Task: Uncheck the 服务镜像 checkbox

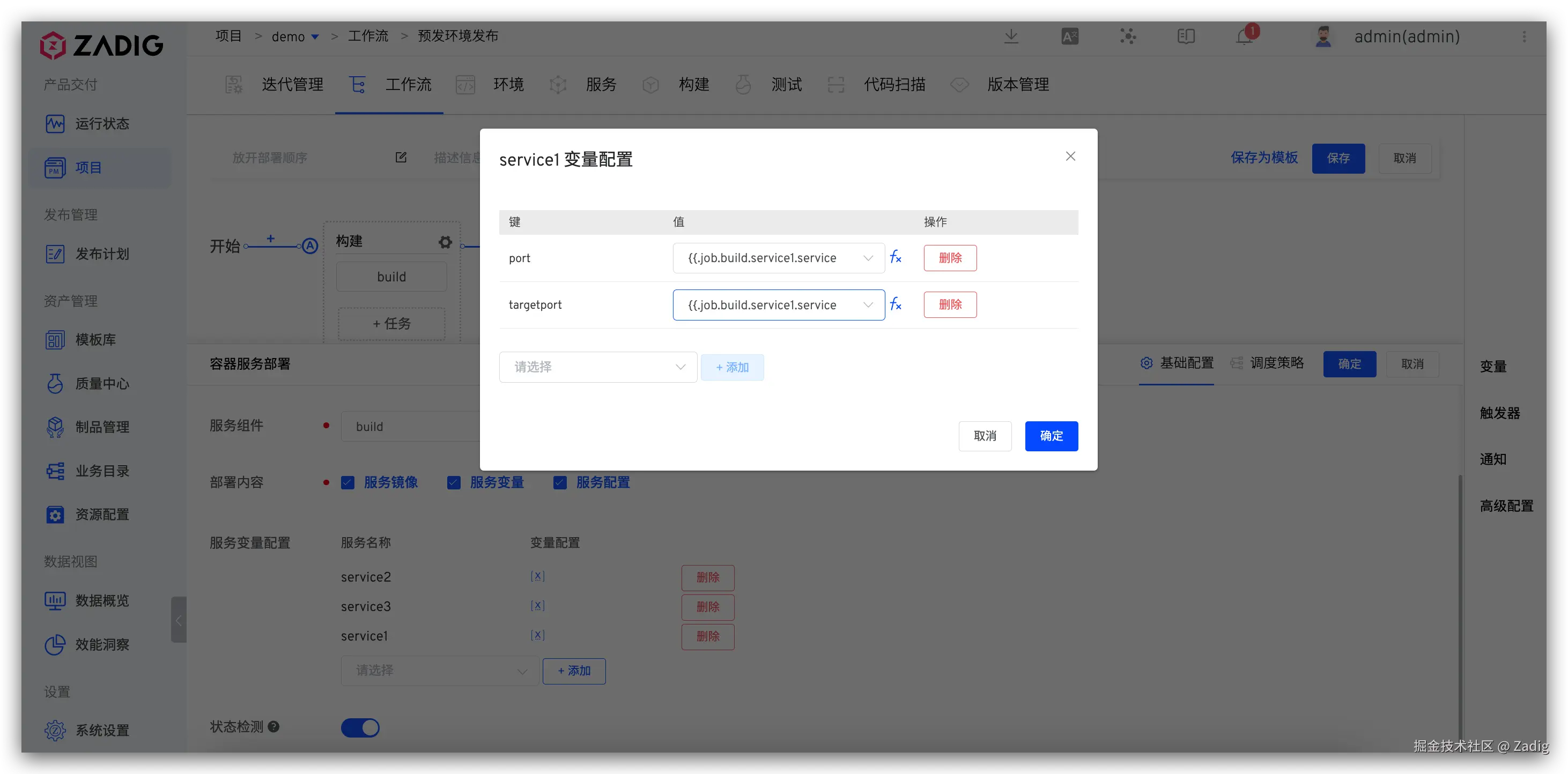Action: (x=347, y=482)
